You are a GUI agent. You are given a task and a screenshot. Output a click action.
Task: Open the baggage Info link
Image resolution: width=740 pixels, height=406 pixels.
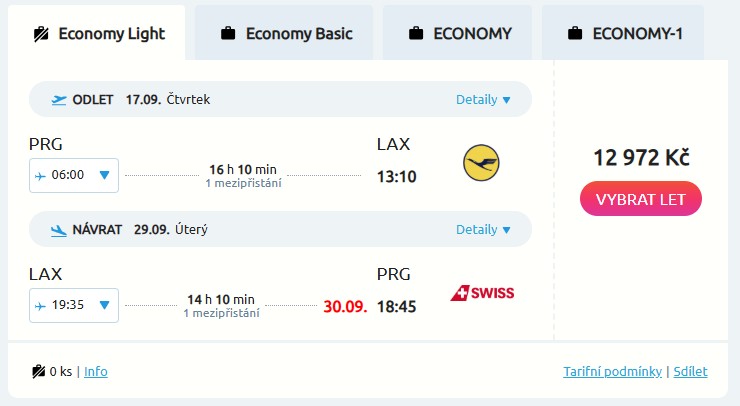coord(96,371)
